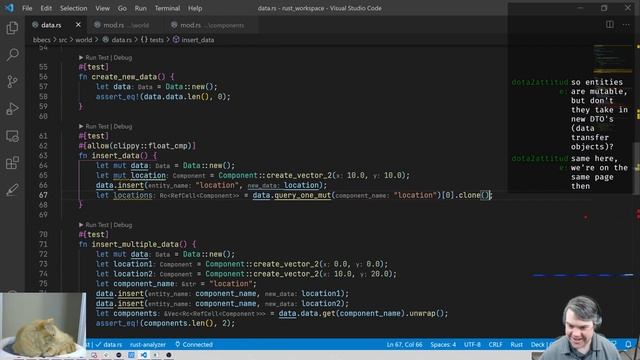Expand the tests module breadcrumb
640x360 pixels.
pyautogui.click(x=156, y=40)
